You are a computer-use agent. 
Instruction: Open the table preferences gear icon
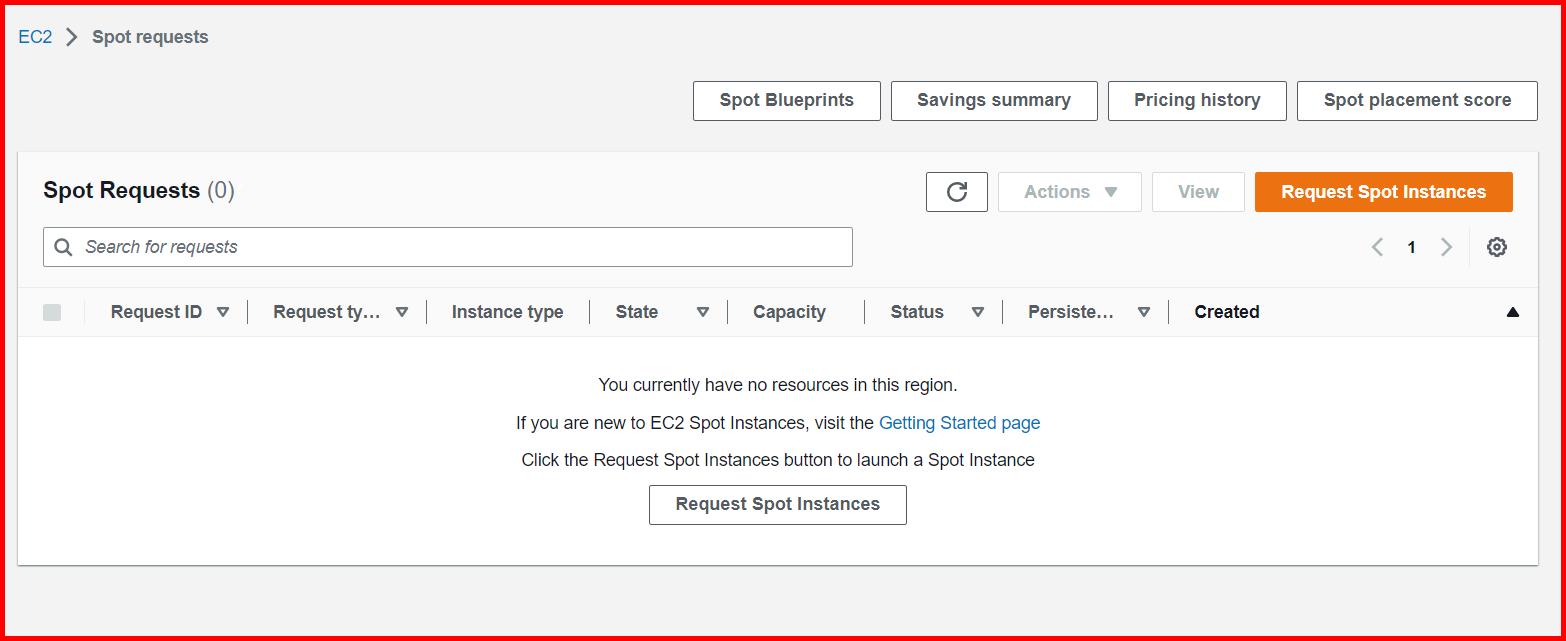tap(1496, 246)
